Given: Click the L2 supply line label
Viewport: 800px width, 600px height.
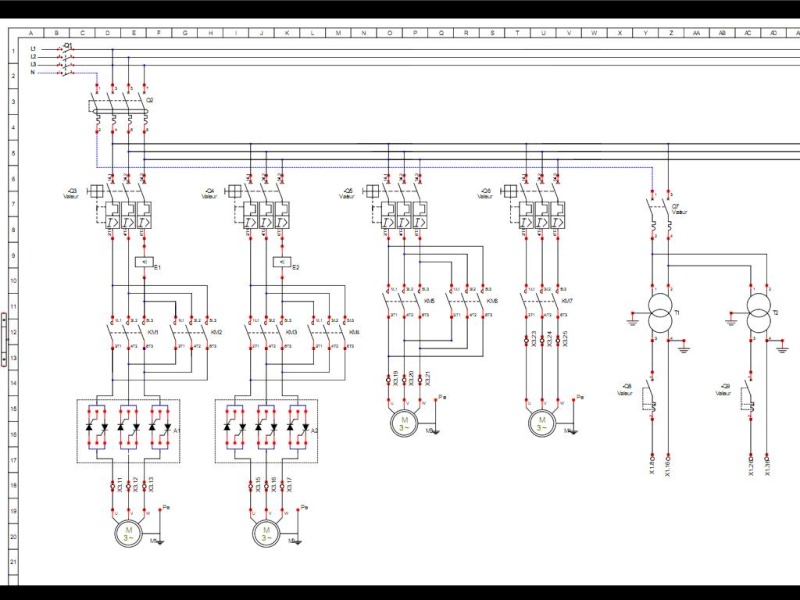Looking at the screenshot, I should pos(33,57).
